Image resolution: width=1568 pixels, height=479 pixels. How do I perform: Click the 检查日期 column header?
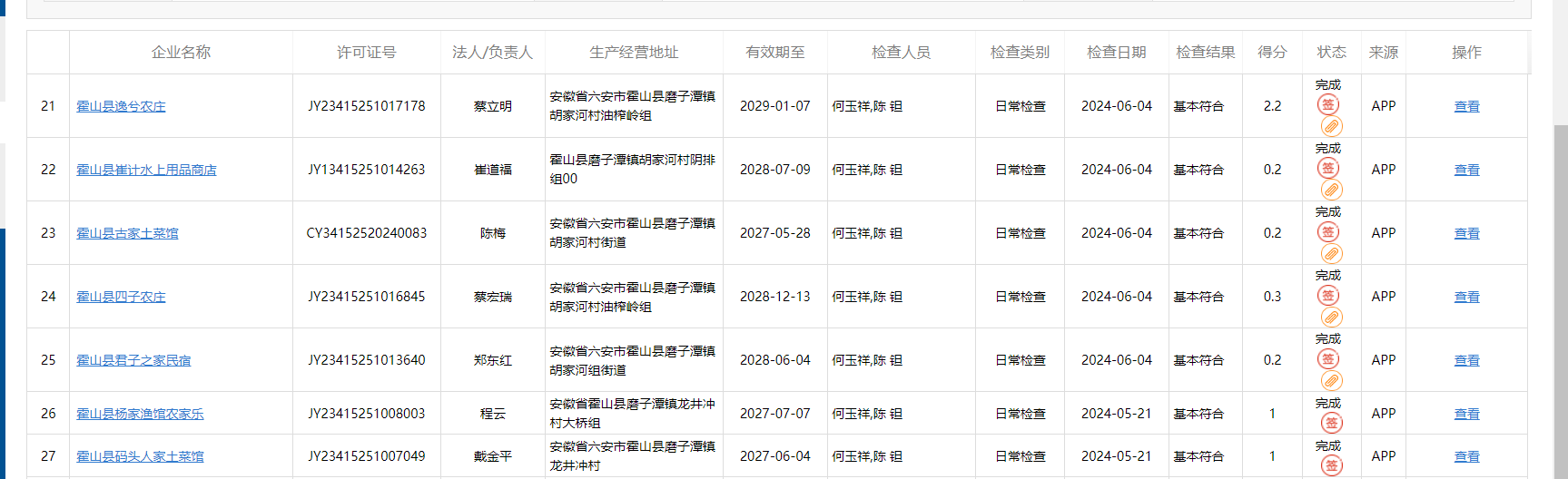pos(1116,53)
